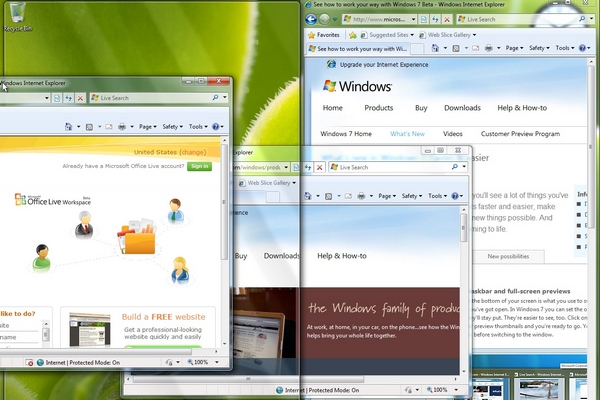The image size is (600, 400).
Task: Open Page dropdown in Office Live window
Action: [x=147, y=127]
